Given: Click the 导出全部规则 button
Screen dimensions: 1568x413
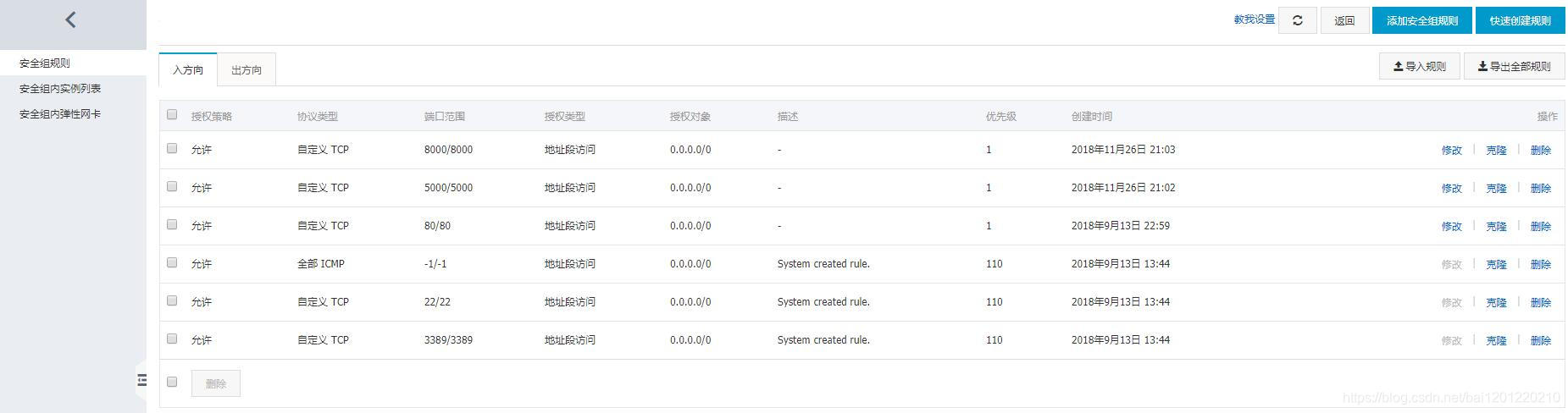Looking at the screenshot, I should point(1515,66).
